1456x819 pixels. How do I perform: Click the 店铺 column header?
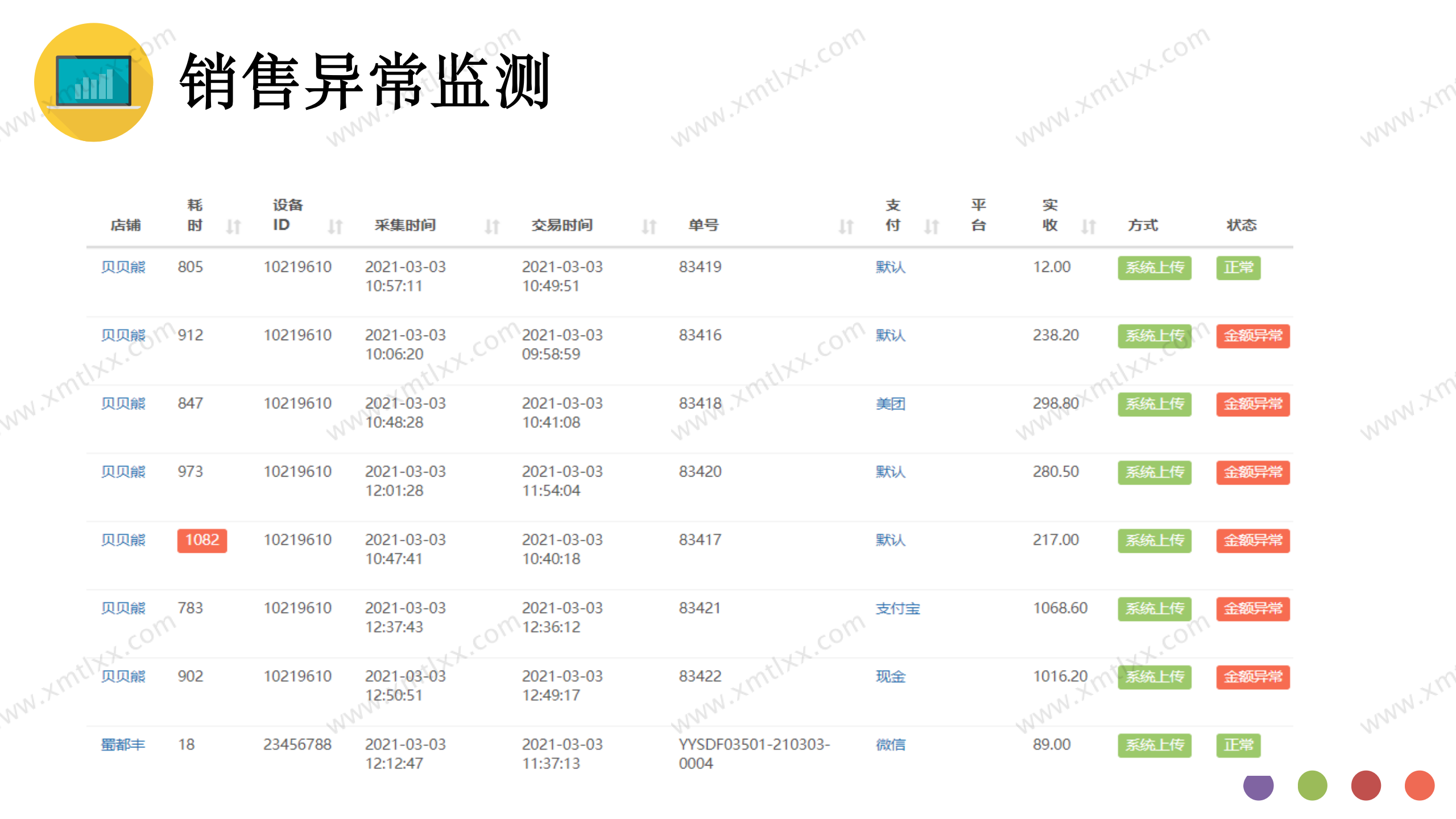tap(126, 225)
